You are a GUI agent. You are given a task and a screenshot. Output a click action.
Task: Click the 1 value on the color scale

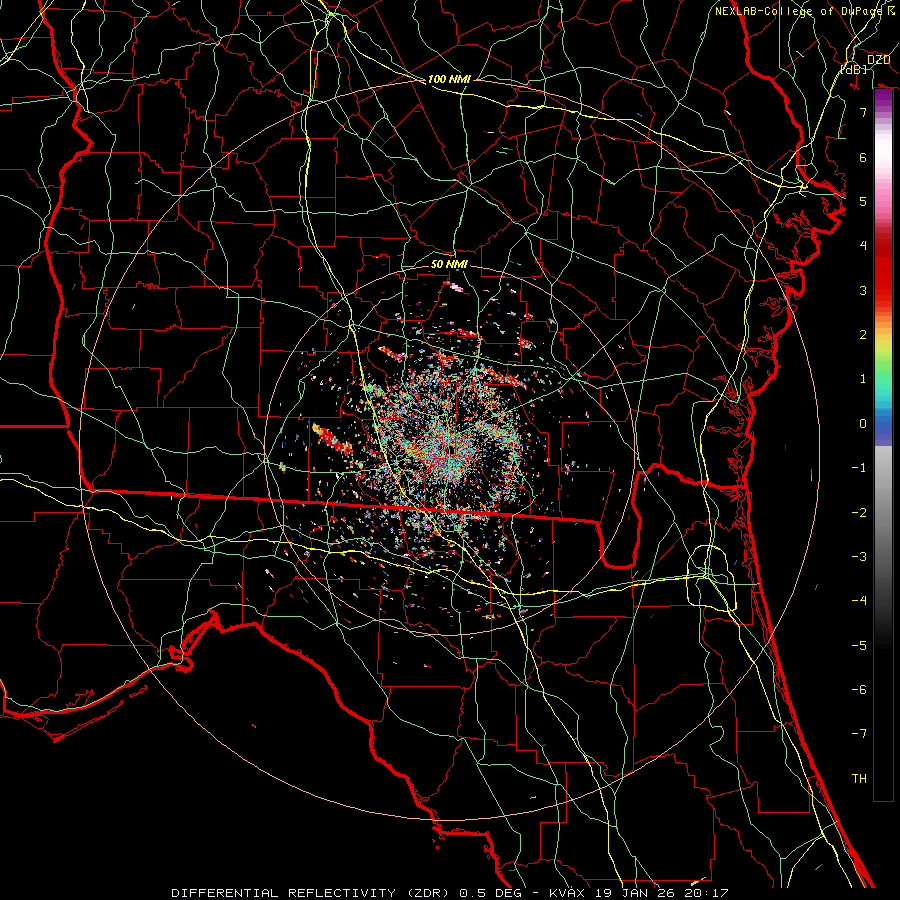tap(863, 379)
